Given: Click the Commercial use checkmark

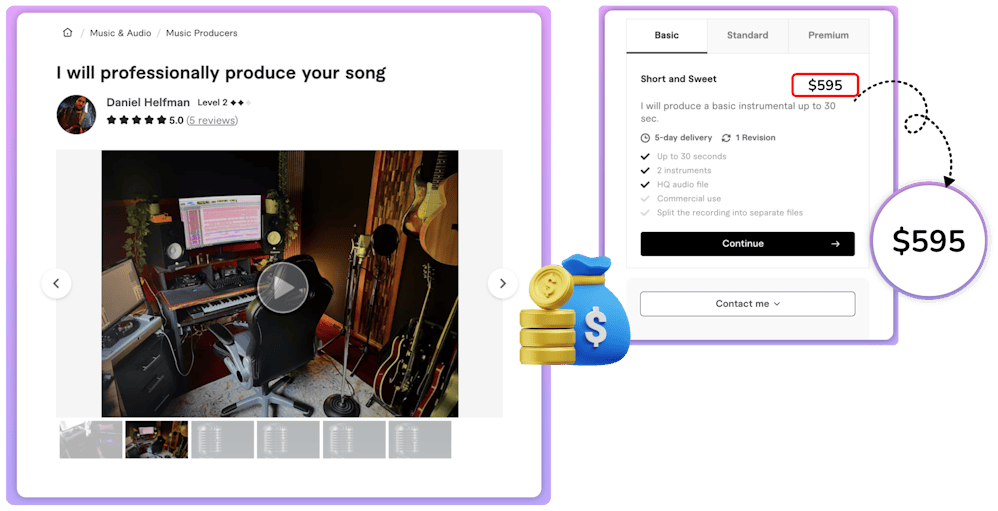Looking at the screenshot, I should tap(645, 199).
